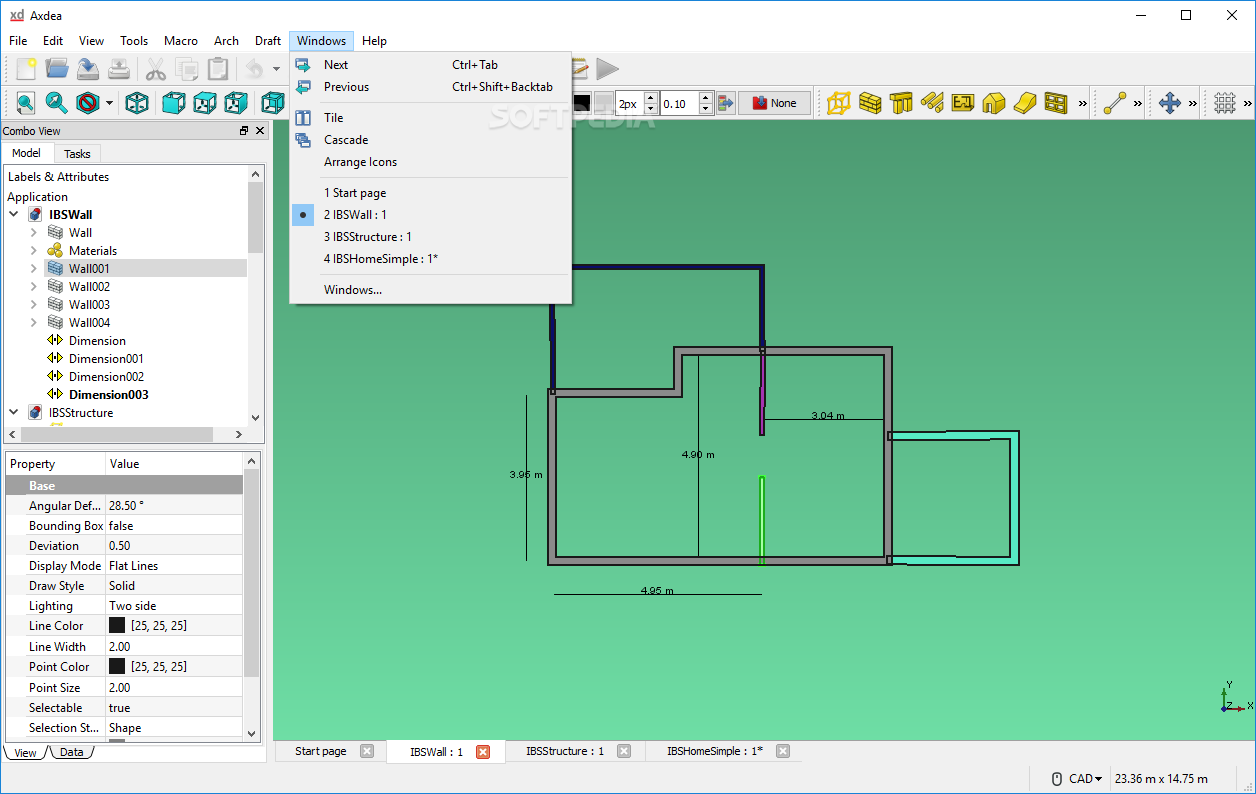Click the Arch Building house icon
Image resolution: width=1256 pixels, height=794 pixels.
(x=994, y=102)
